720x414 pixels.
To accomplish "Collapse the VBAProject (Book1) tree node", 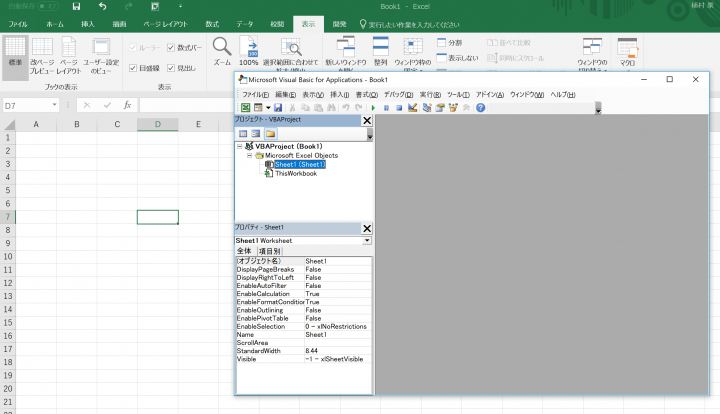I will [239, 146].
